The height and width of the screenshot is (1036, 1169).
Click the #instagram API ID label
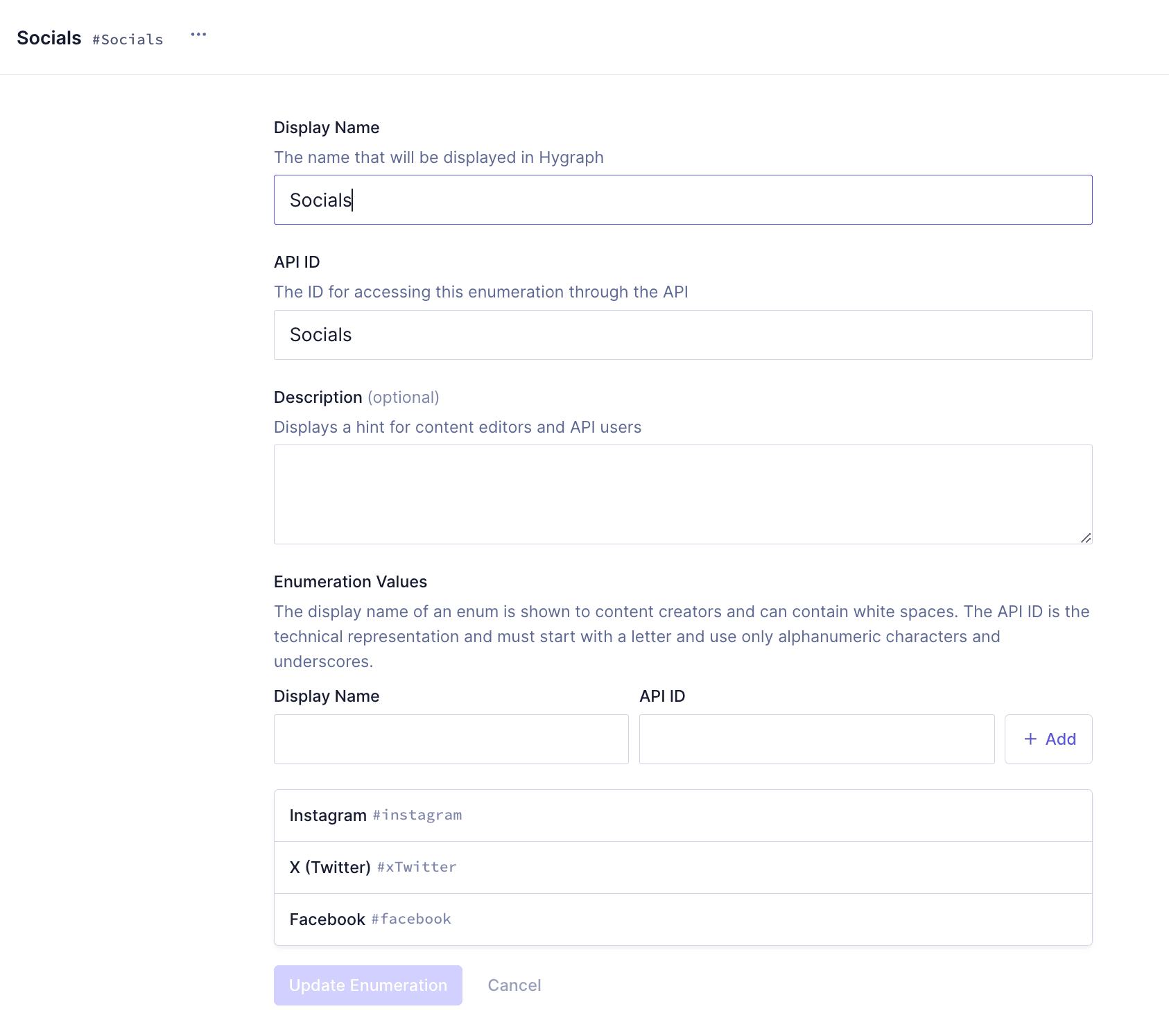pos(417,815)
